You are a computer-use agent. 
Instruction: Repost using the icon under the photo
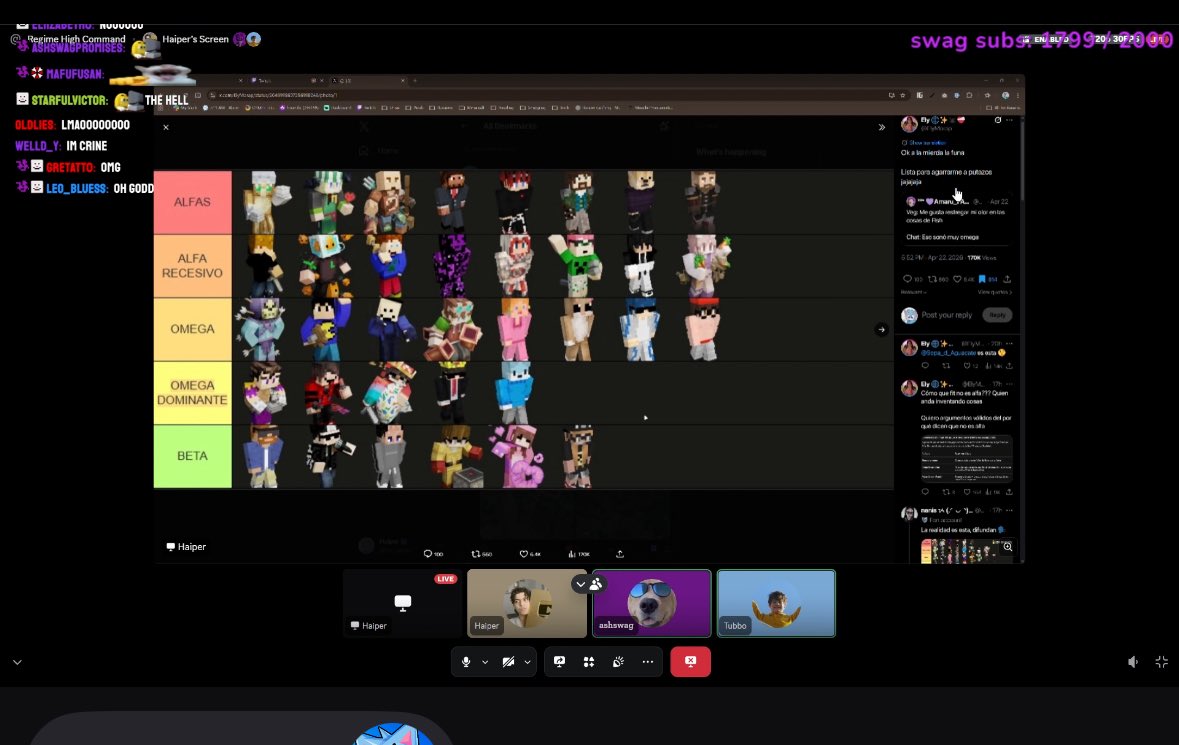coord(481,554)
